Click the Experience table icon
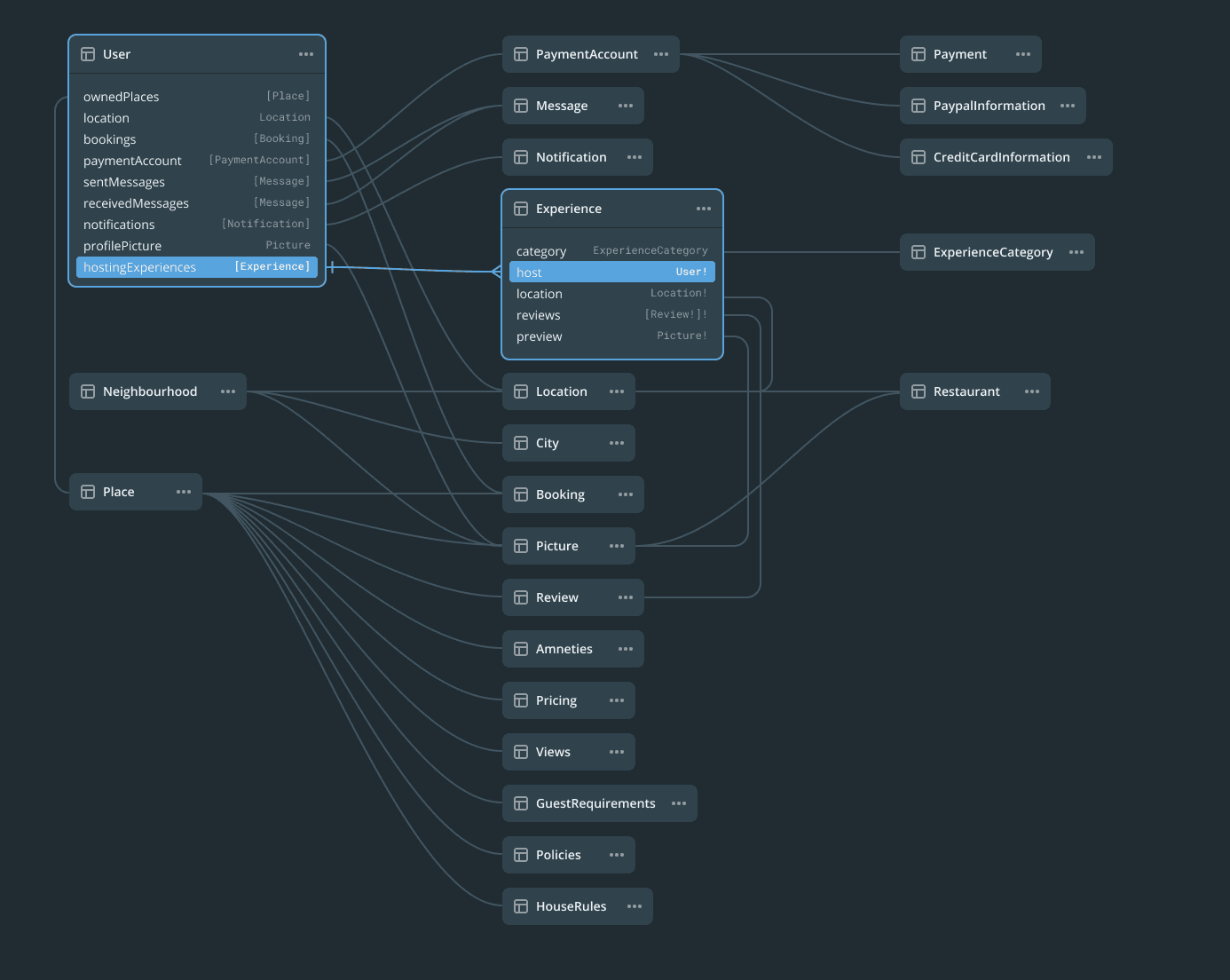1230x980 pixels. 521,209
